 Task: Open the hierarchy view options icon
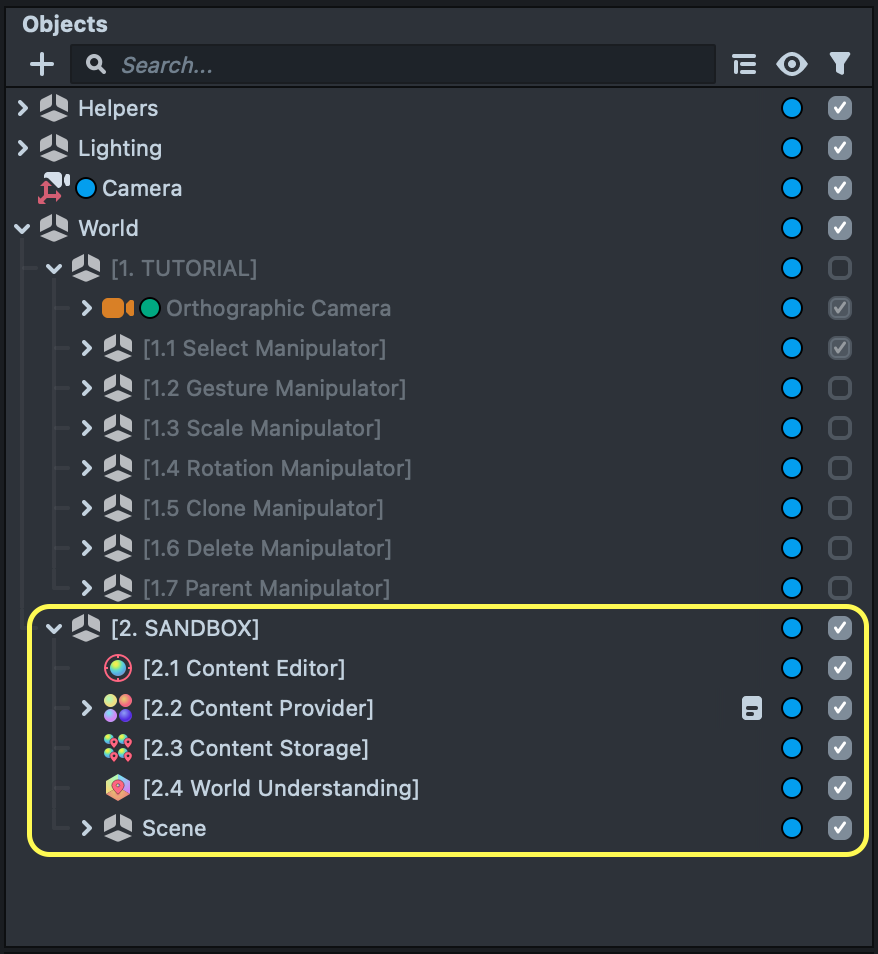(x=744, y=65)
